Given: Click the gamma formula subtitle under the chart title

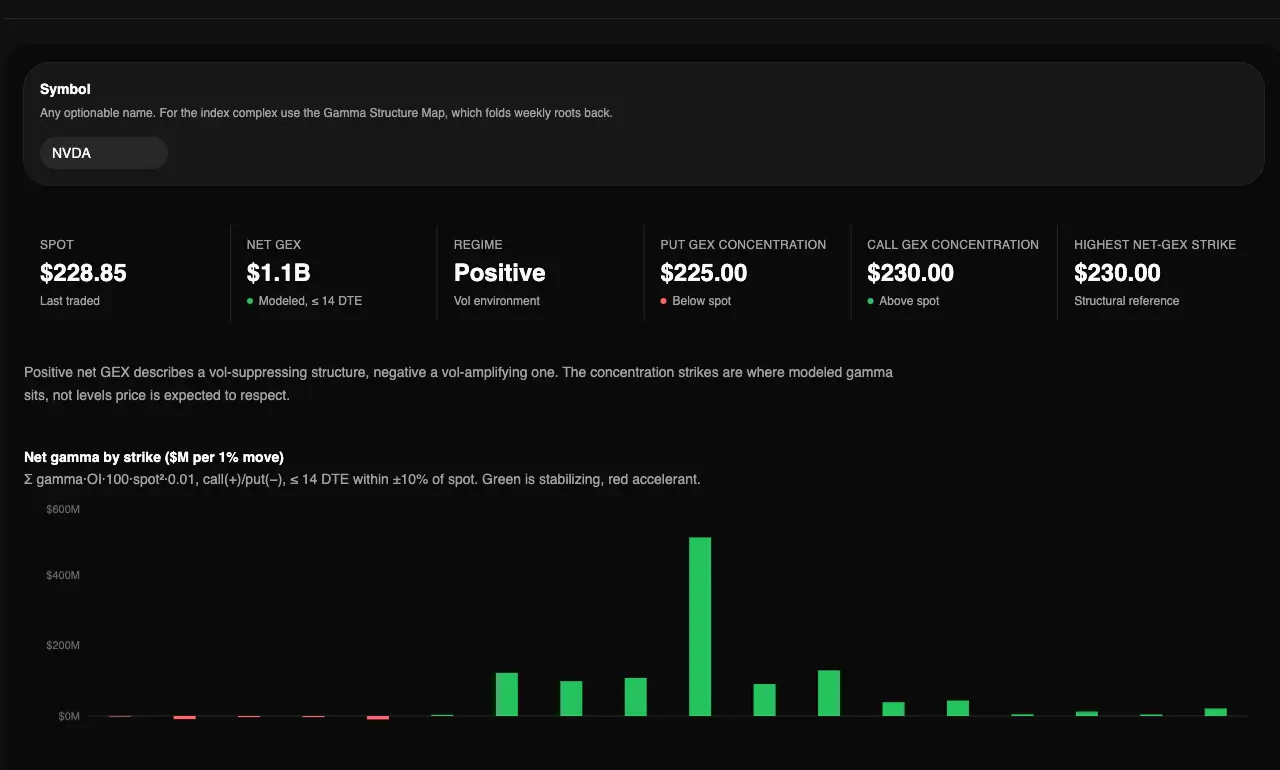Looking at the screenshot, I should (x=362, y=479).
